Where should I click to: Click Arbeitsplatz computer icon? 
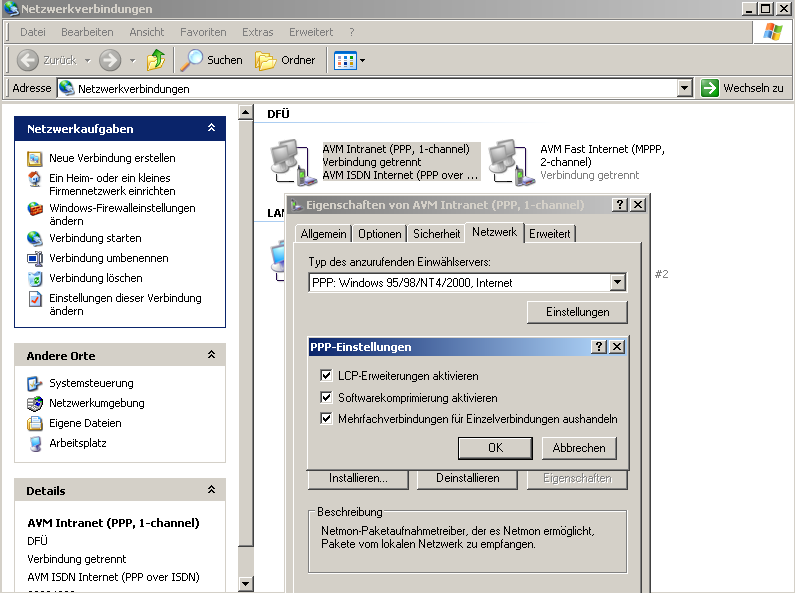pos(34,443)
